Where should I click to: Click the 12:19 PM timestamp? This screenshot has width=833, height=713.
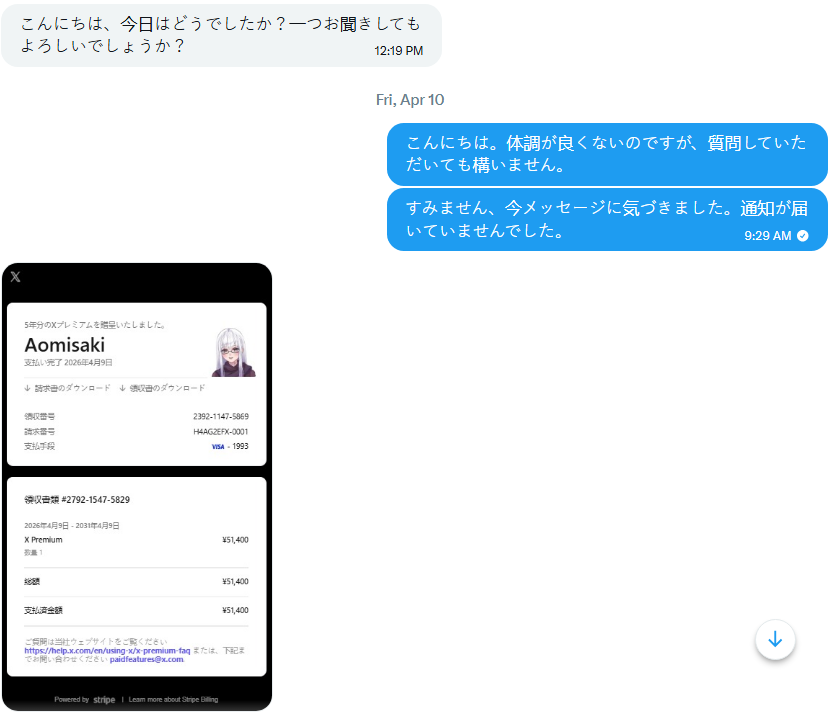click(x=398, y=51)
